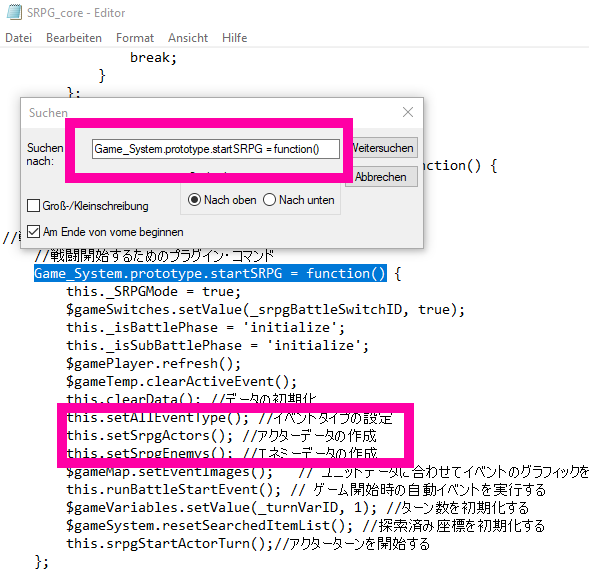Click the highlighted startSRPG function line
The width and height of the screenshot is (589, 577).
pyautogui.click(x=210, y=273)
